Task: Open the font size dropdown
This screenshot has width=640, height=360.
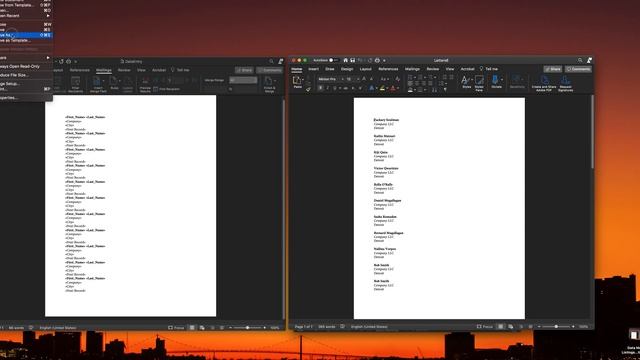Action: coord(358,79)
